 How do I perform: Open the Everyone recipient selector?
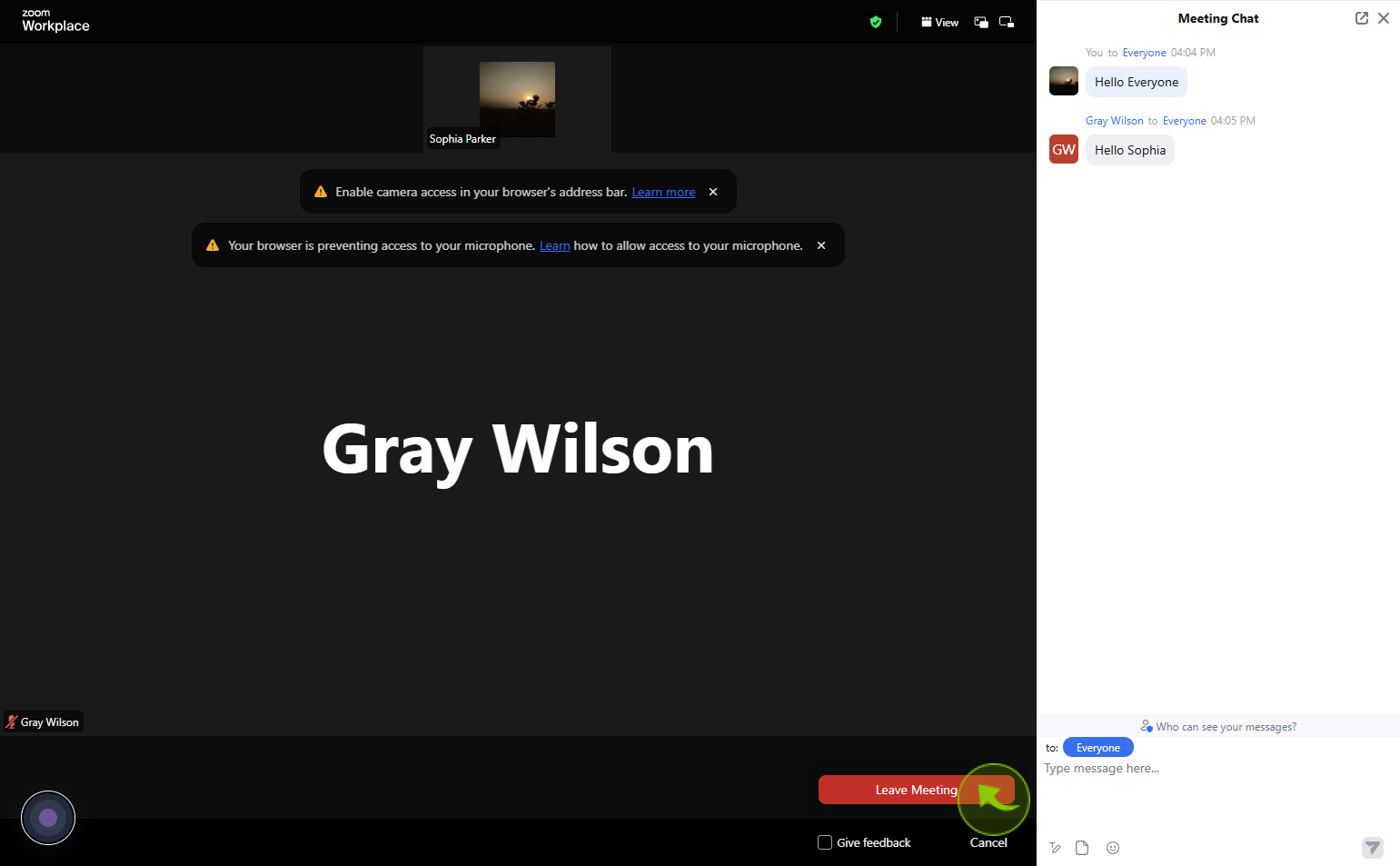click(1097, 748)
